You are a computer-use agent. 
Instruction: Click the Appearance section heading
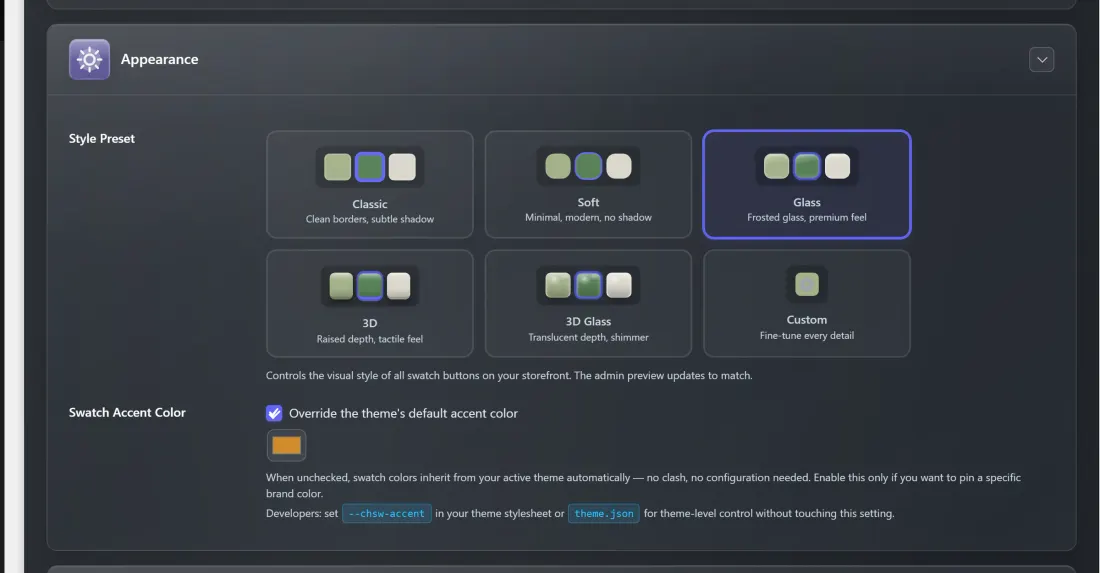click(x=159, y=60)
